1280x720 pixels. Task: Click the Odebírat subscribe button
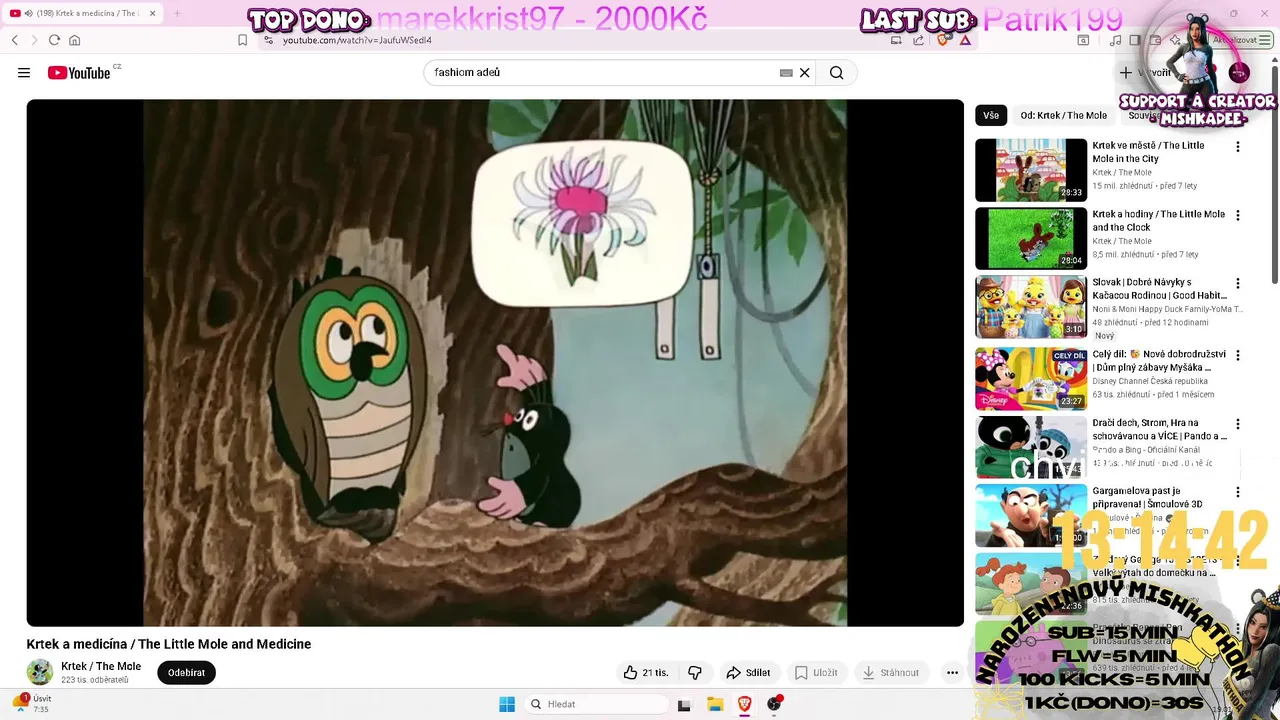point(186,673)
